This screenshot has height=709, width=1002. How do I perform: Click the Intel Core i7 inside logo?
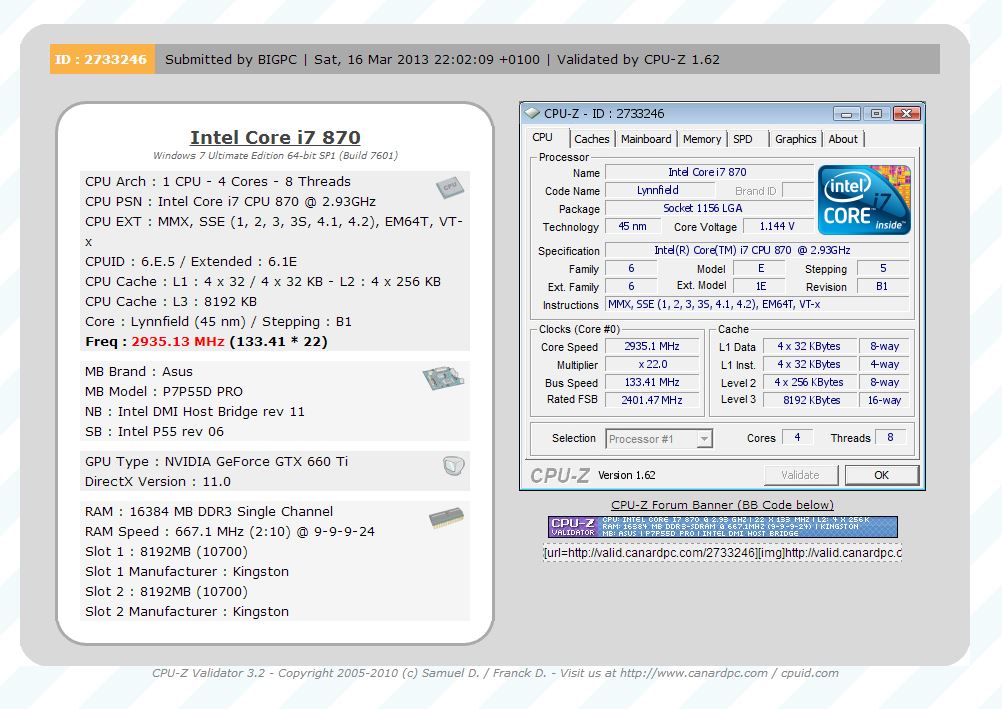(864, 199)
